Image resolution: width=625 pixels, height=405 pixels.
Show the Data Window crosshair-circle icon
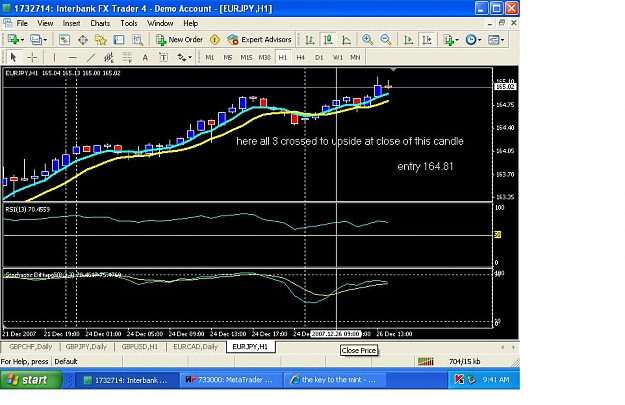tap(83, 39)
